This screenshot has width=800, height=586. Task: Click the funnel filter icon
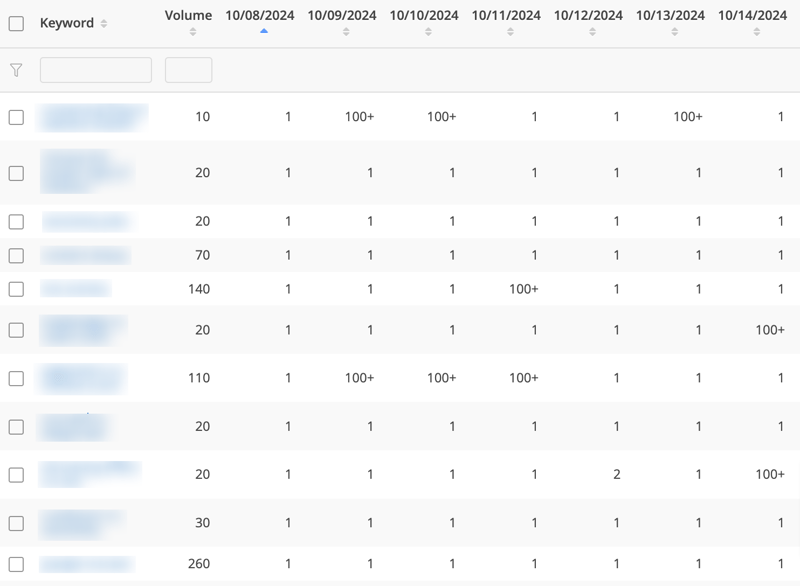coord(16,70)
